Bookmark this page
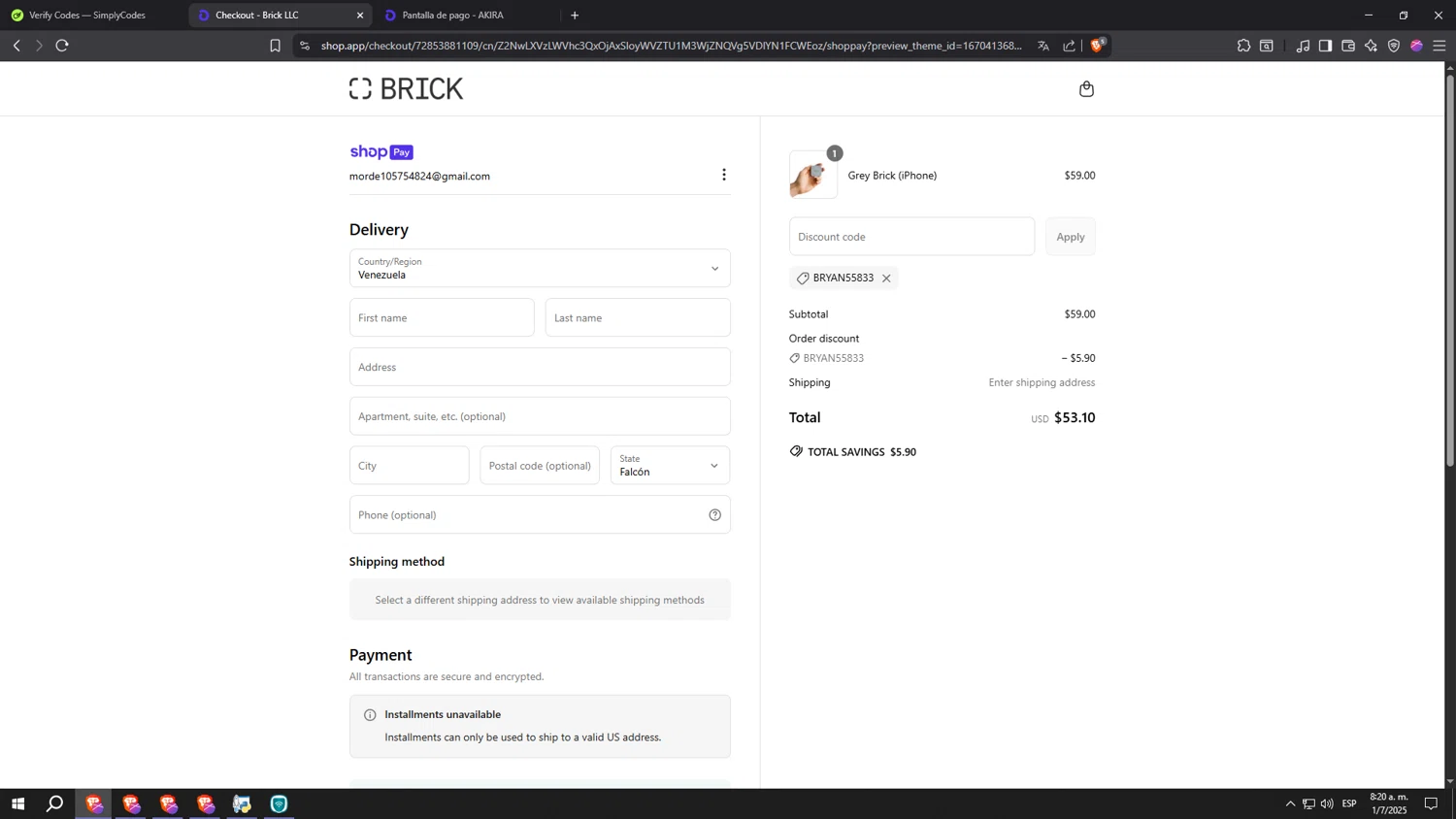Image resolution: width=1456 pixels, height=819 pixels. 275,46
